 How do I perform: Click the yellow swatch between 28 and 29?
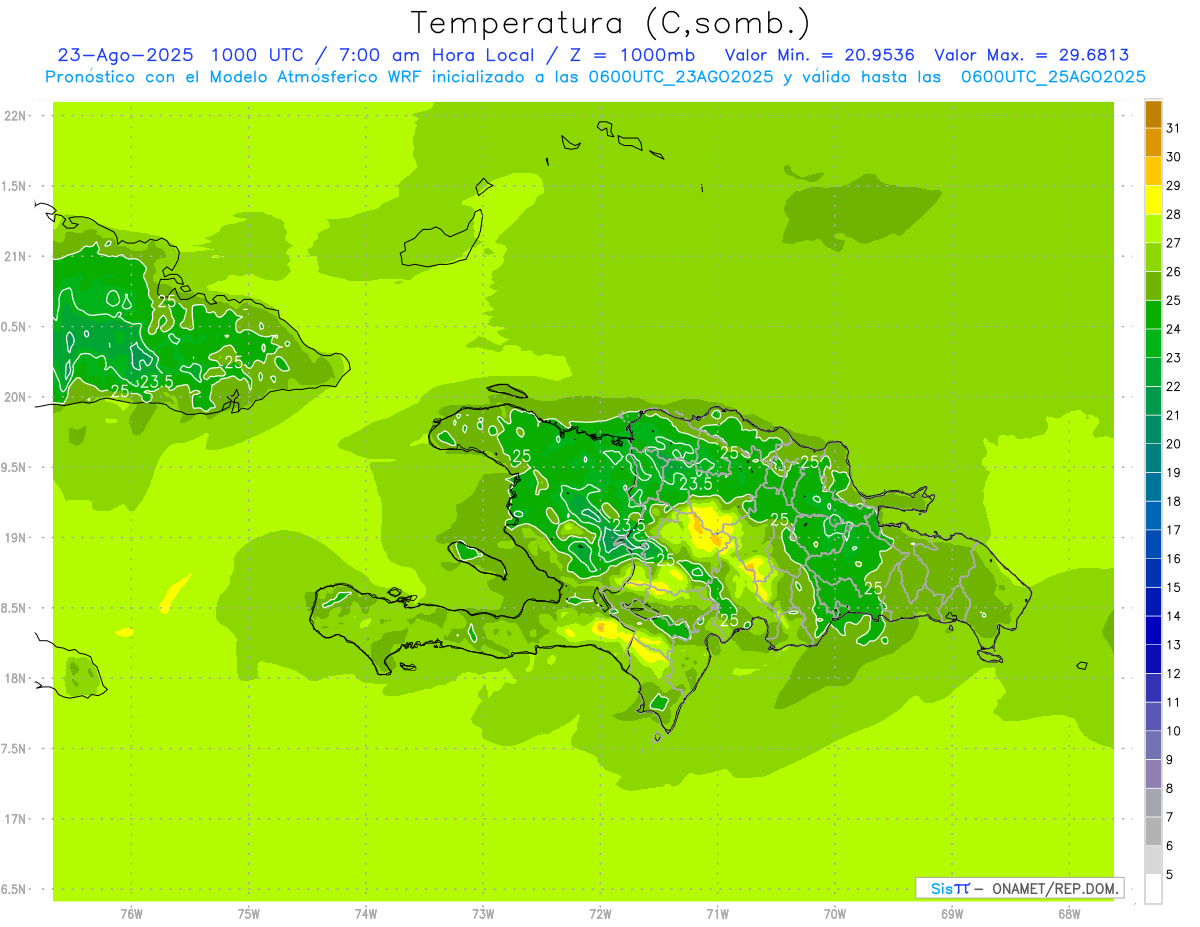(1153, 200)
